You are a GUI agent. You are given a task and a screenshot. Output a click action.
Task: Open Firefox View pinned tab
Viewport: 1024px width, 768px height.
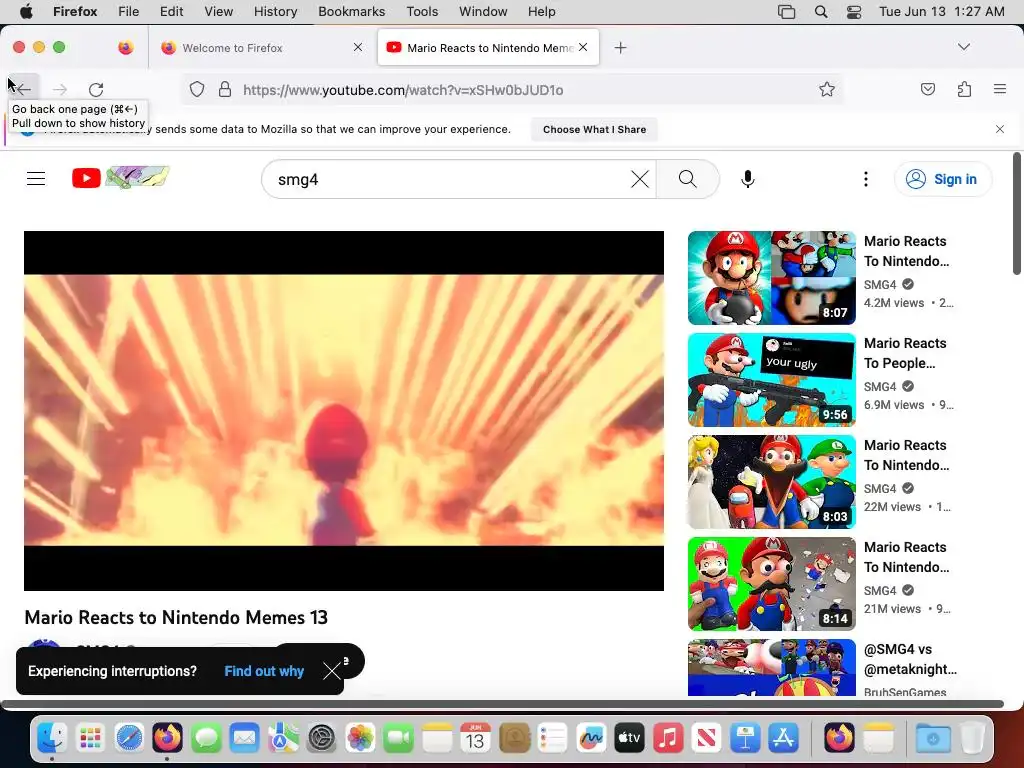point(126,48)
